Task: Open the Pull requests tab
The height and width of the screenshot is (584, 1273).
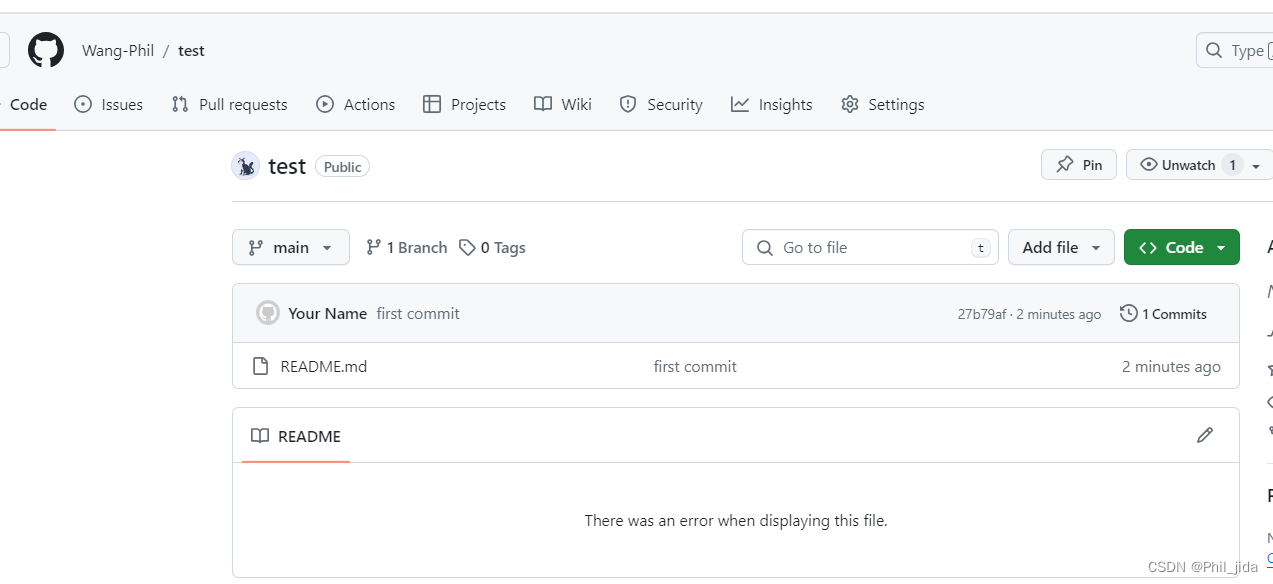Action: pyautogui.click(x=229, y=104)
